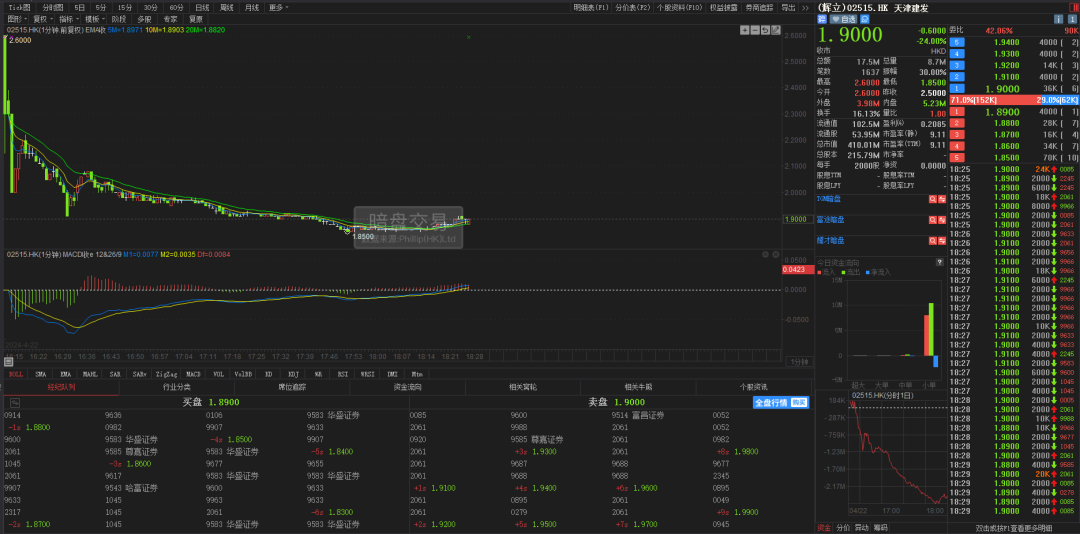This screenshot has height=534, width=1080.
Task: Click green 流出 legend swatch
Action: [x=842, y=272]
